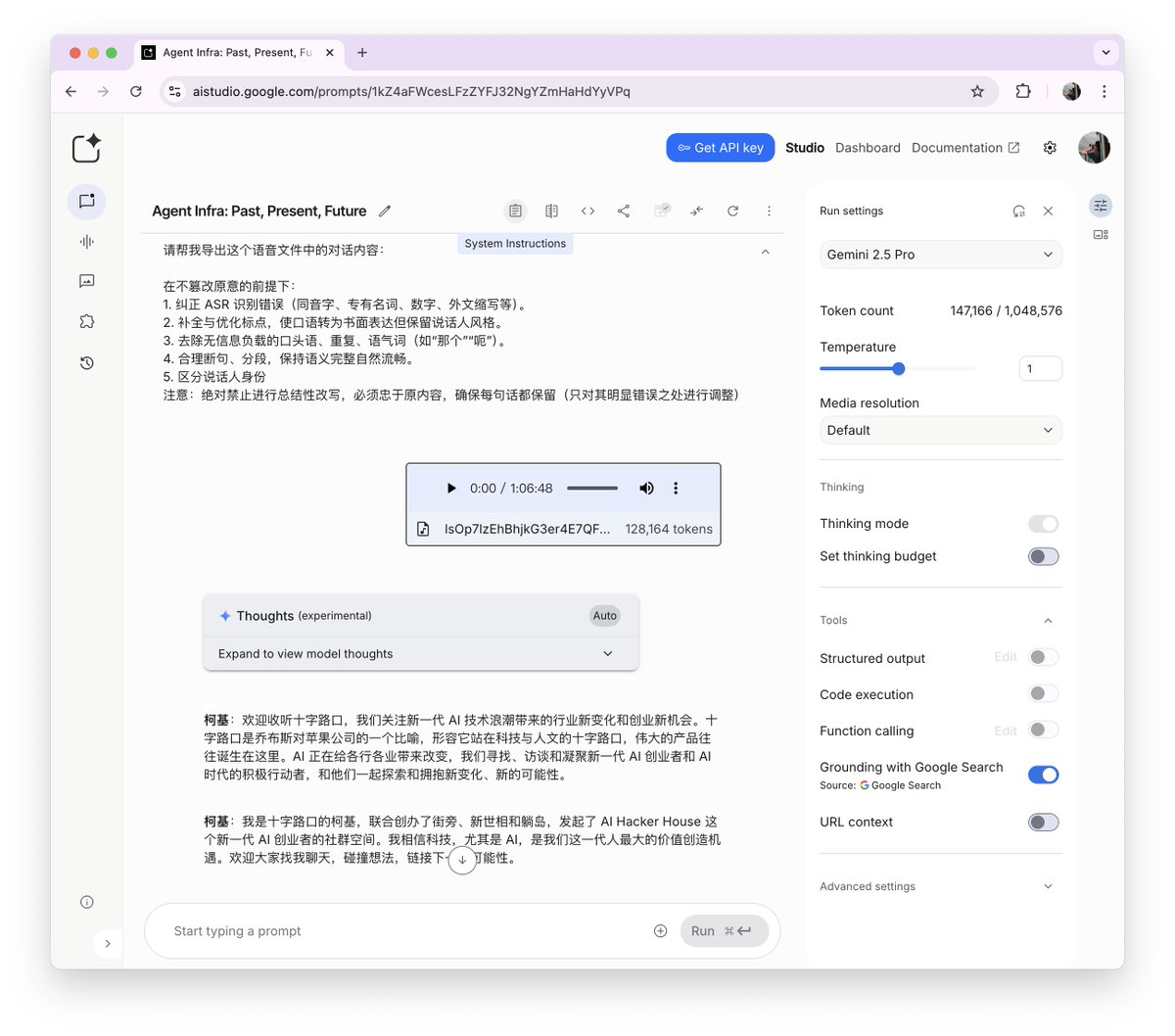Open the Chat prompt sidebar icon
Screen dimensions: 1175x1036
[86, 201]
